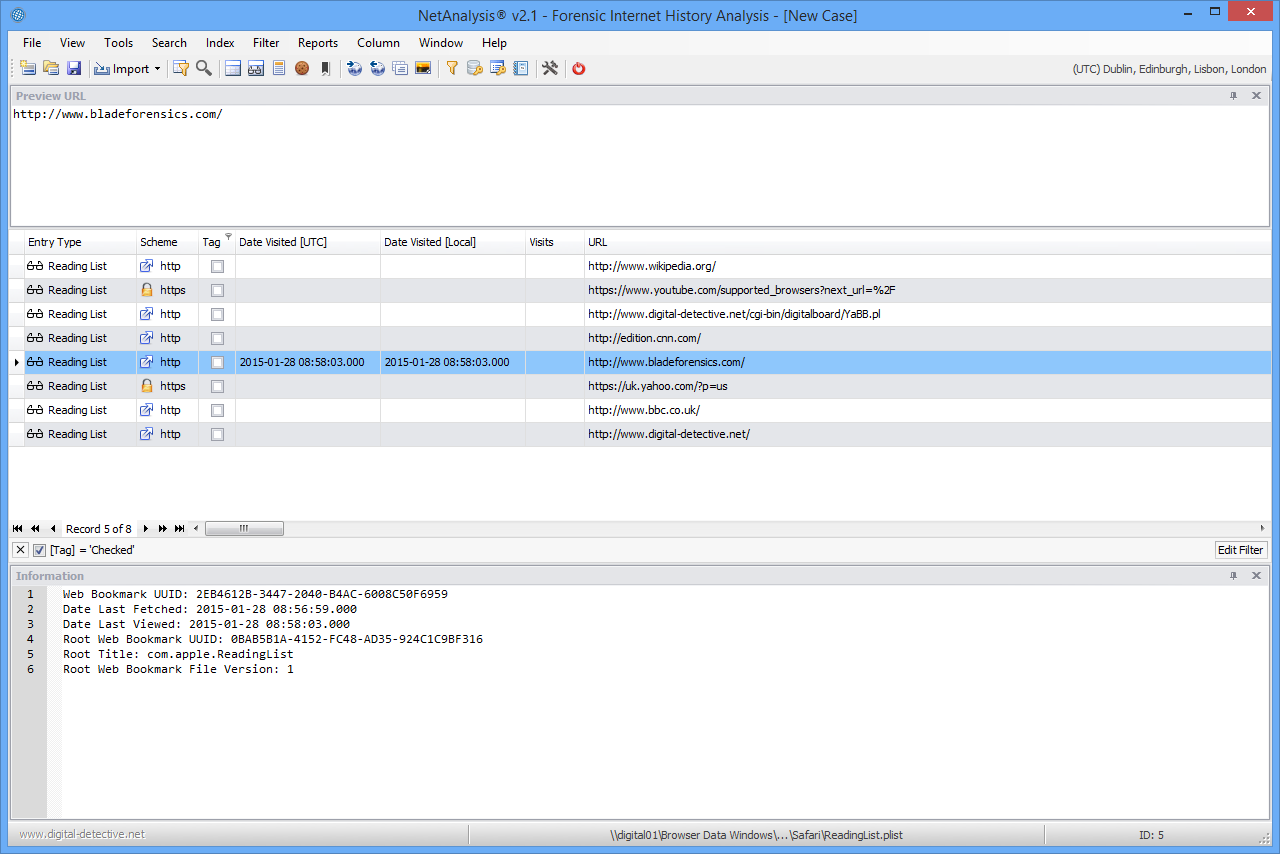This screenshot has height=854, width=1280.
Task: Click the stacked windows toolbar icon
Action: coord(400,68)
